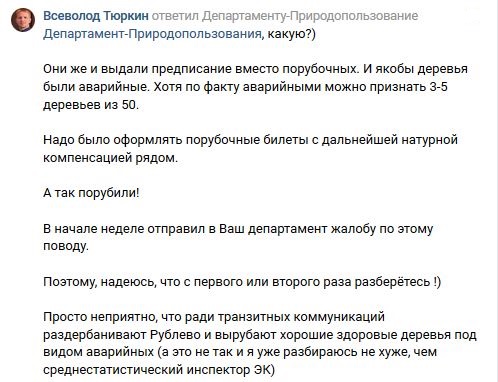Click the line 'Надо было оформлять порубочные билеты'

[x=250, y=140]
